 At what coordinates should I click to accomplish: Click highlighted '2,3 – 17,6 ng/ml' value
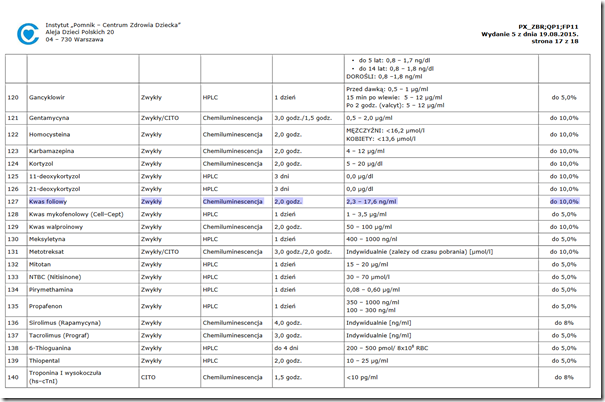point(372,201)
